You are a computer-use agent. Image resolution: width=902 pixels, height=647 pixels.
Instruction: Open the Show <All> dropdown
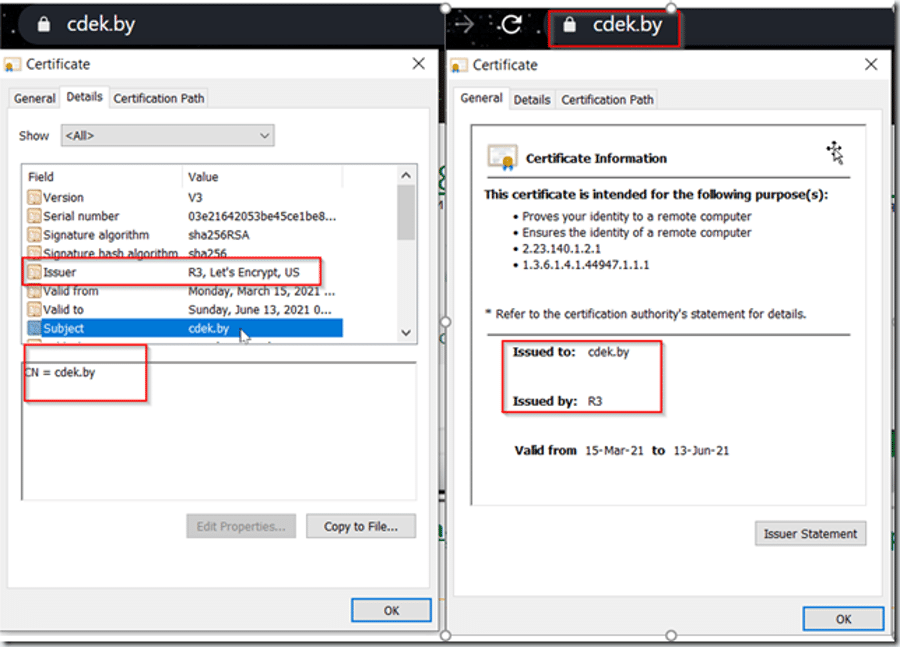(167, 136)
